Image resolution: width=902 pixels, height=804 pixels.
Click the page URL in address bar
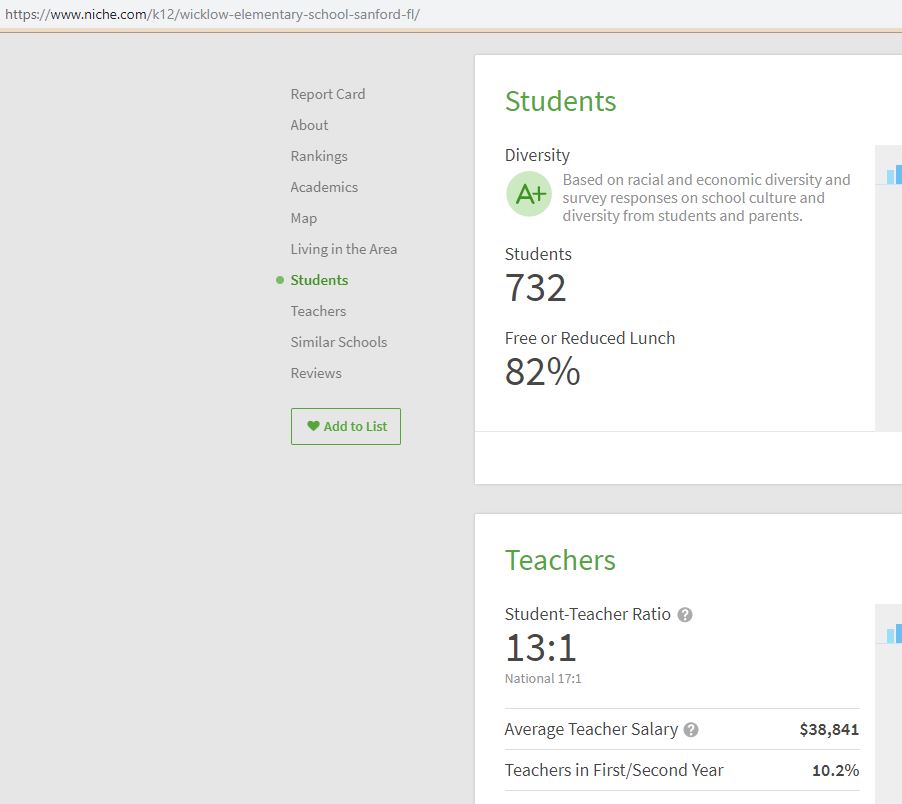[x=212, y=14]
